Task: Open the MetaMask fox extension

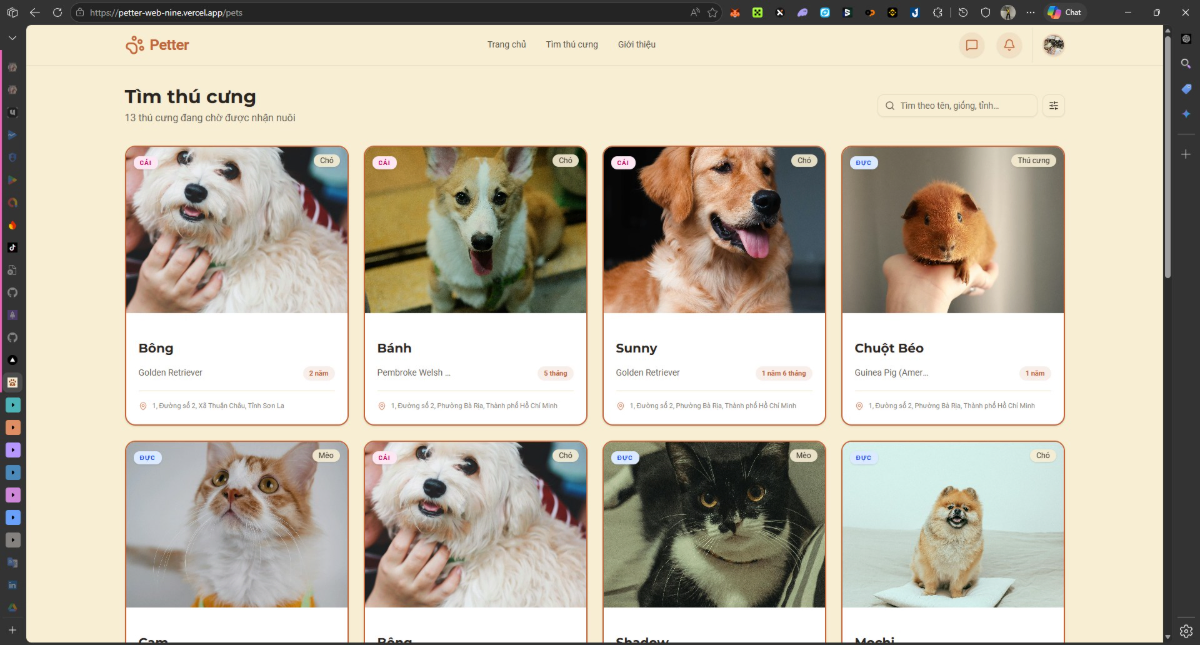Action: coord(735,13)
